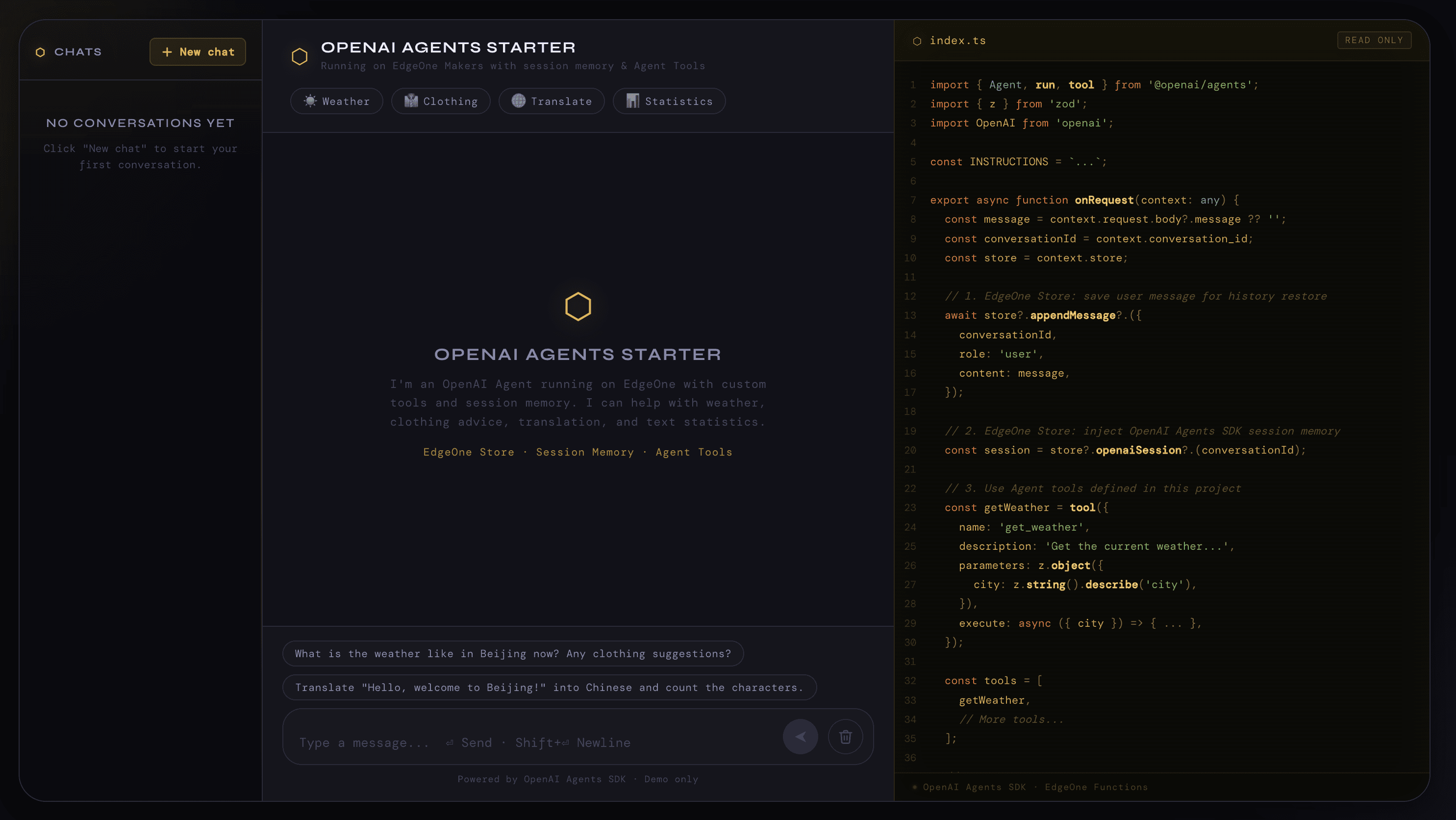Click the send message arrow icon
This screenshot has height=820, width=1456.
801,736
